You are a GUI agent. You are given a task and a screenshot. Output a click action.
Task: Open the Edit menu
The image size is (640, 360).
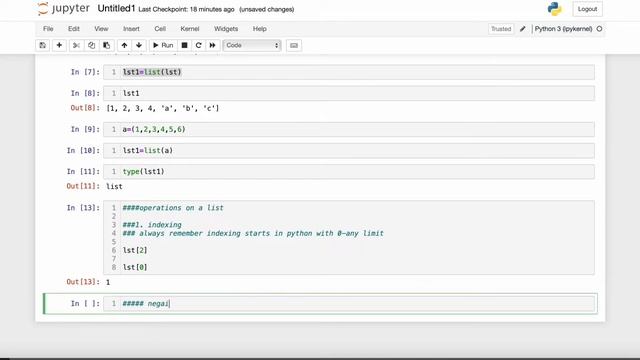pyautogui.click(x=74, y=29)
